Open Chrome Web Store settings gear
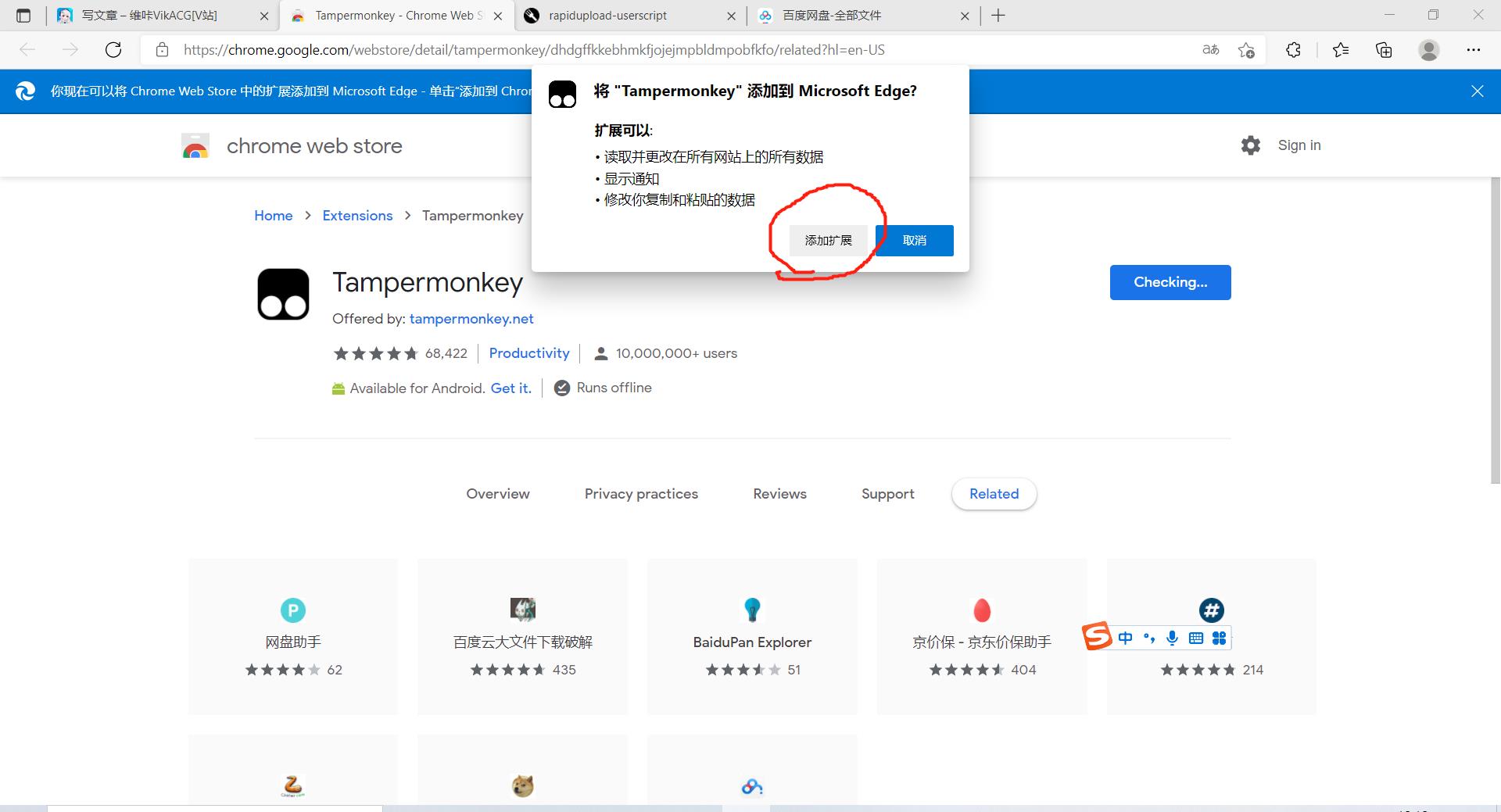The image size is (1501, 812). tap(1250, 145)
